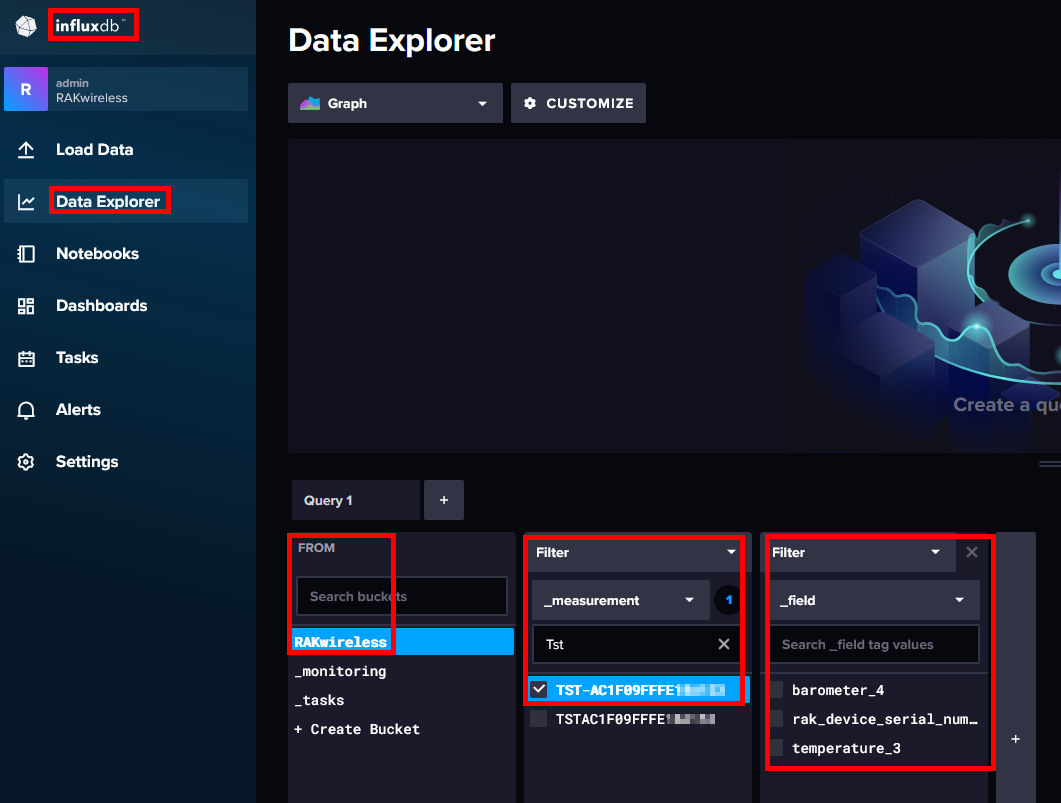Click the Notebooks book icon
The width and height of the screenshot is (1061, 803).
click(x=26, y=254)
